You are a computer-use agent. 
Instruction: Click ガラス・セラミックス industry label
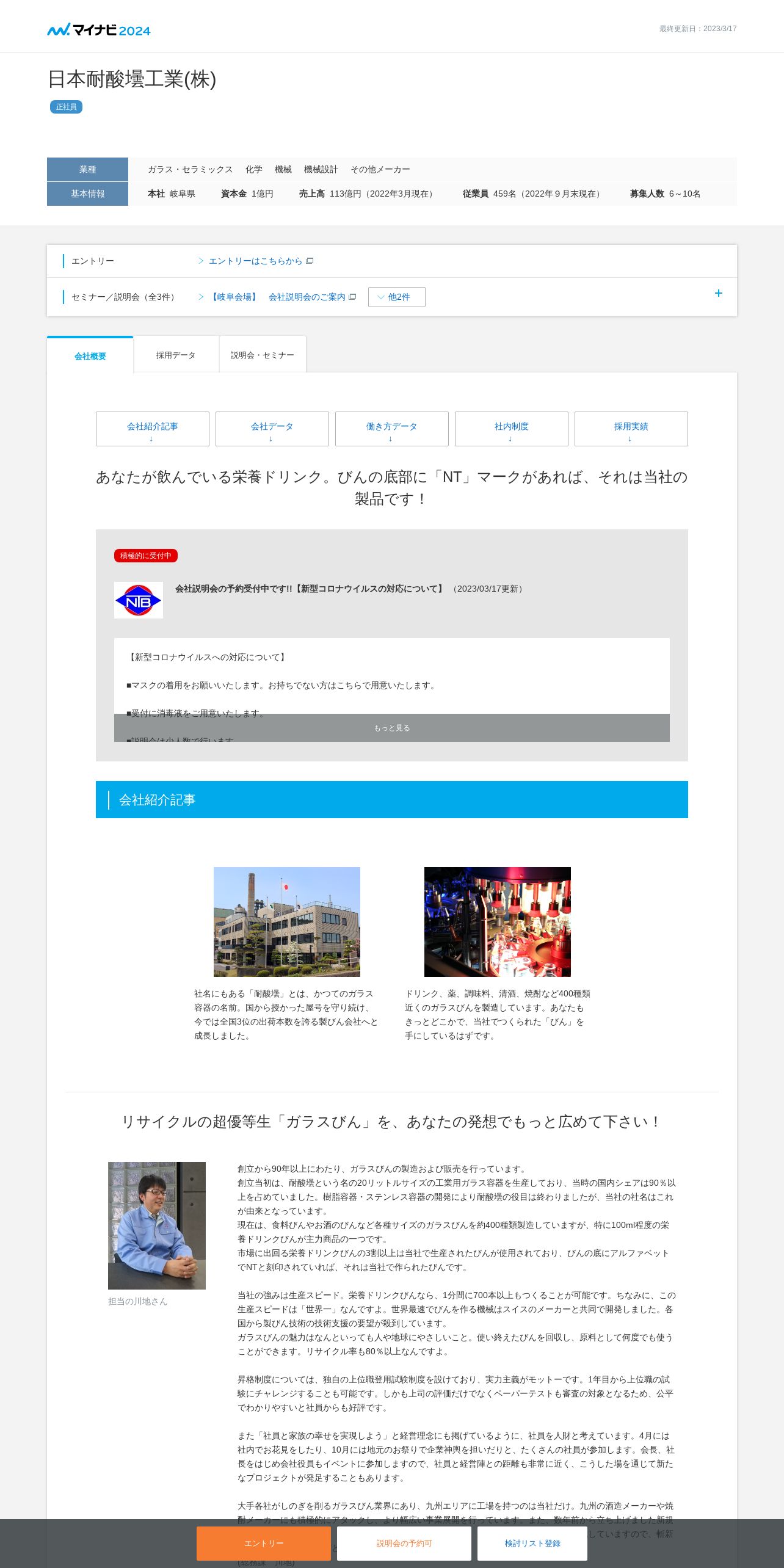[191, 169]
